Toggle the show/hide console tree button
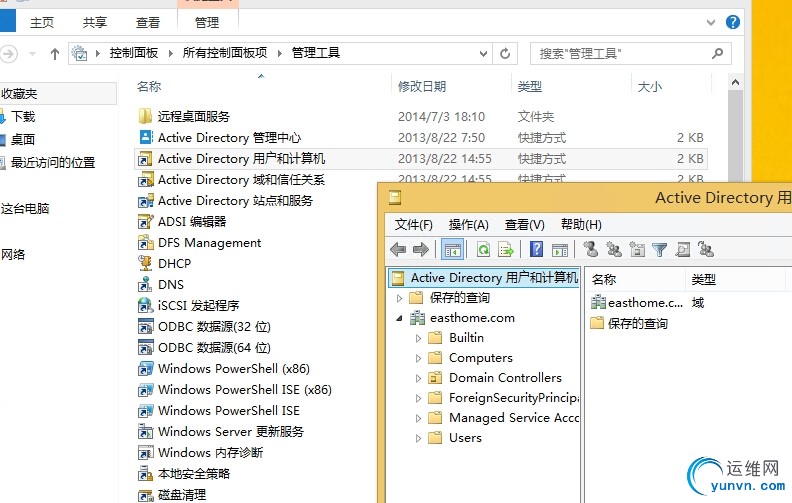Screen dimensions: 792x503 point(453,249)
